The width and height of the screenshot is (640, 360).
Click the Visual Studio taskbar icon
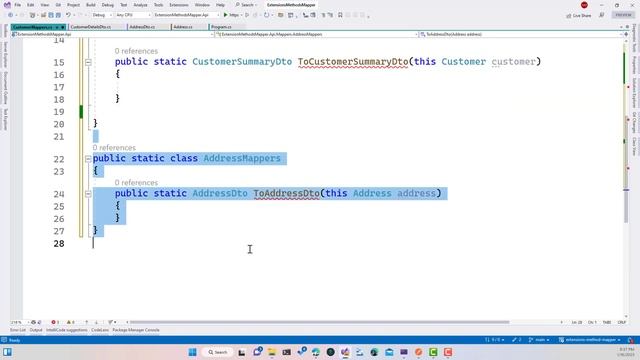click(345, 352)
